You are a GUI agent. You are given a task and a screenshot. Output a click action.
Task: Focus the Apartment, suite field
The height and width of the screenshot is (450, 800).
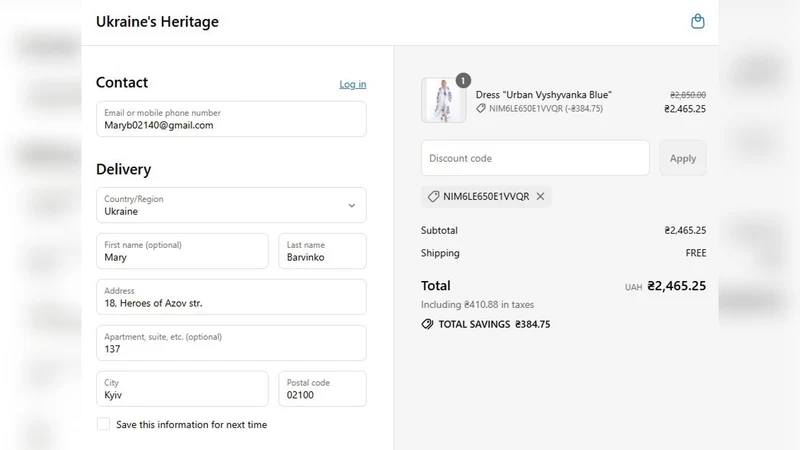[231, 343]
